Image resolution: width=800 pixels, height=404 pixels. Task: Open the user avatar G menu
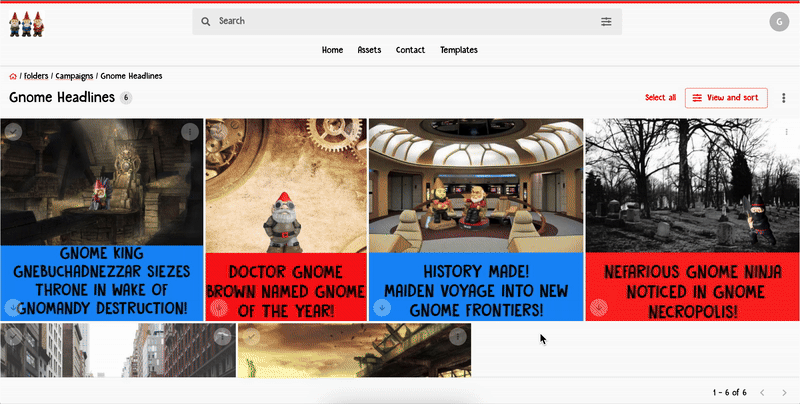779,22
